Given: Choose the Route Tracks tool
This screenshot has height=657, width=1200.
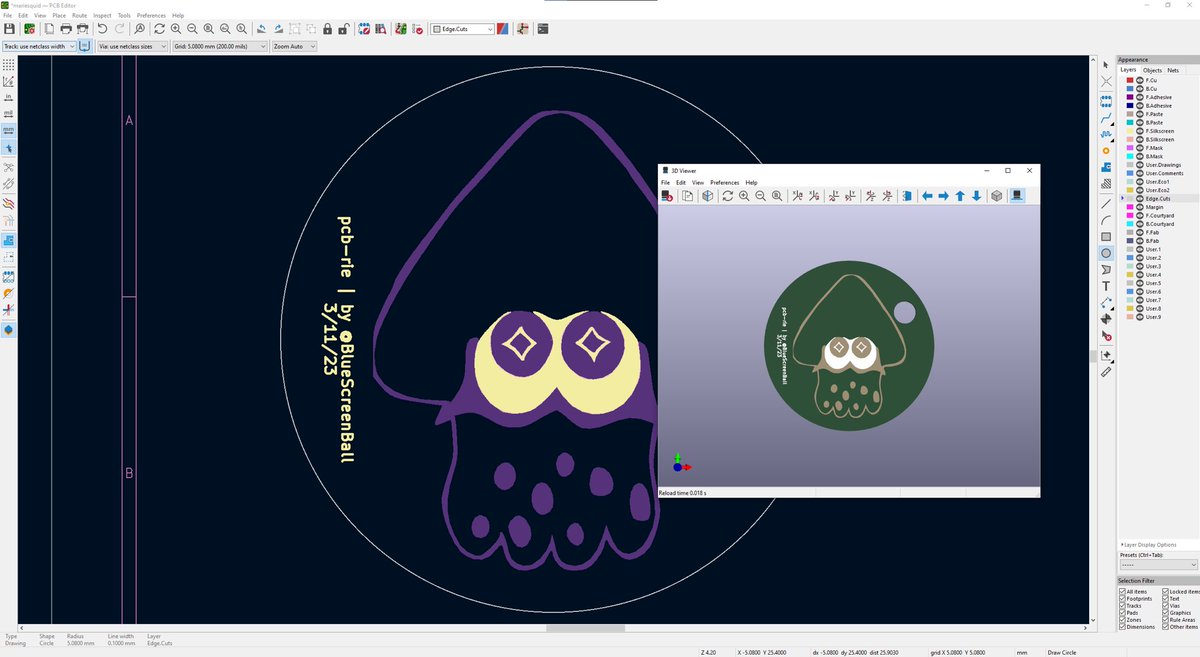Looking at the screenshot, I should click(1106, 118).
